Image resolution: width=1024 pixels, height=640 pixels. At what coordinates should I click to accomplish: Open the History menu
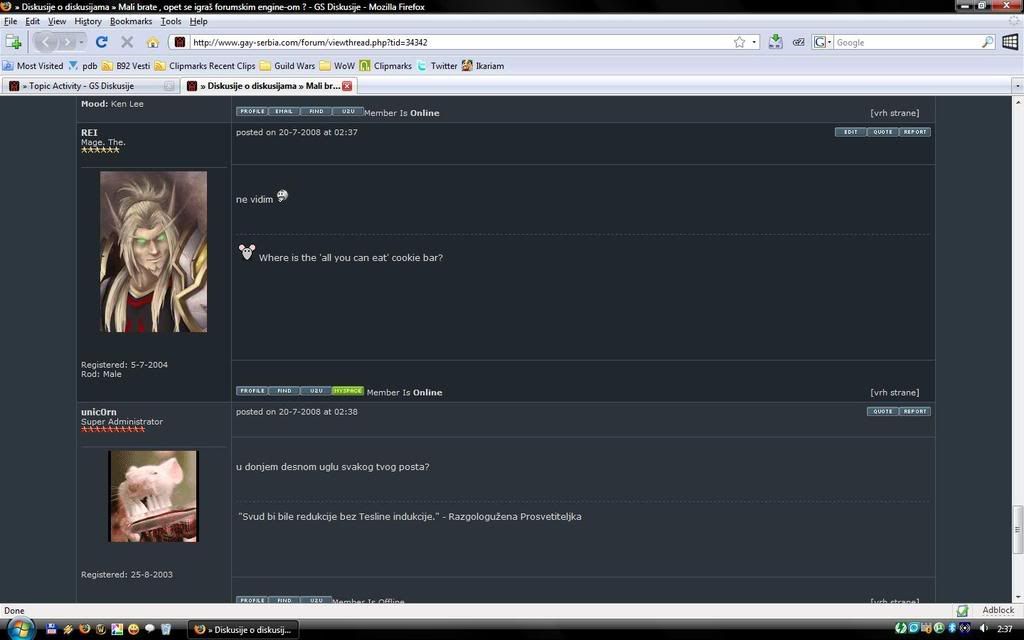[x=88, y=22]
